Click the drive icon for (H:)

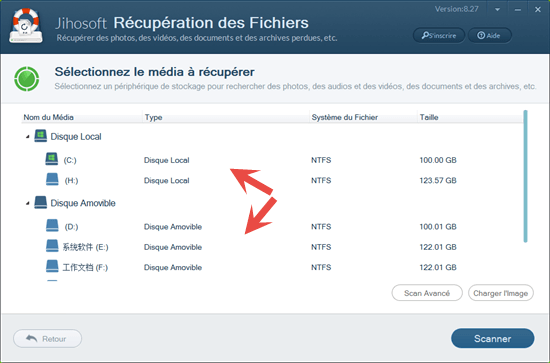[52, 180]
